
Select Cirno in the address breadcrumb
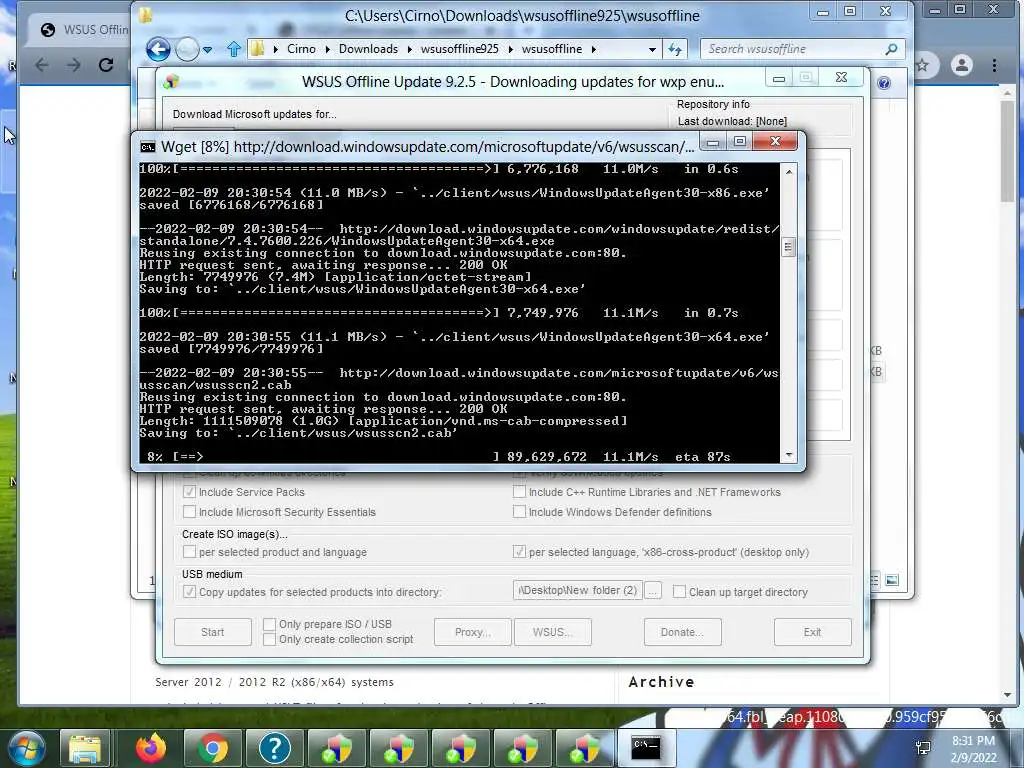tap(301, 49)
